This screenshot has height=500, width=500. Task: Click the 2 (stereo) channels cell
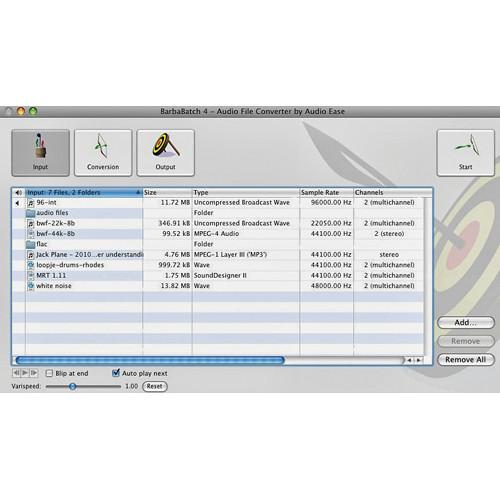pos(389,234)
